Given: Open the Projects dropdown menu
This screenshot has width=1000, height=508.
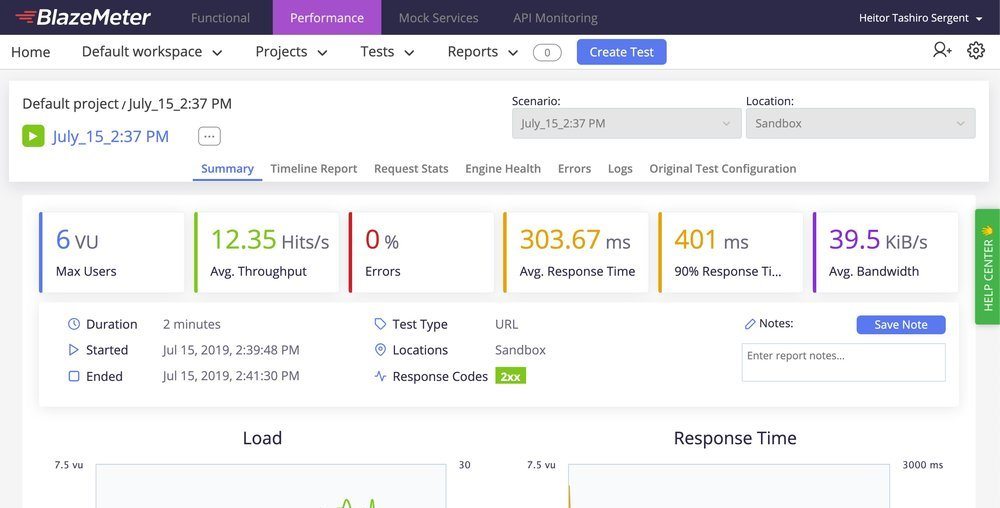Looking at the screenshot, I should click(x=291, y=52).
